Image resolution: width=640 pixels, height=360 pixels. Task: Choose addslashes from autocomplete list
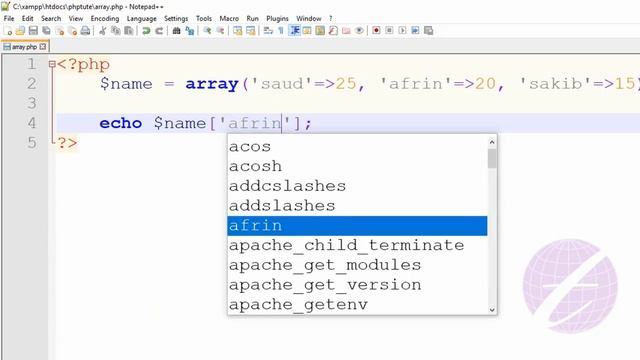click(357, 206)
